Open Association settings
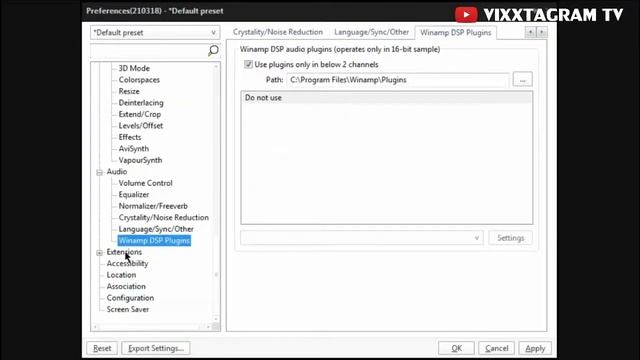This screenshot has width=640, height=360. click(126, 286)
